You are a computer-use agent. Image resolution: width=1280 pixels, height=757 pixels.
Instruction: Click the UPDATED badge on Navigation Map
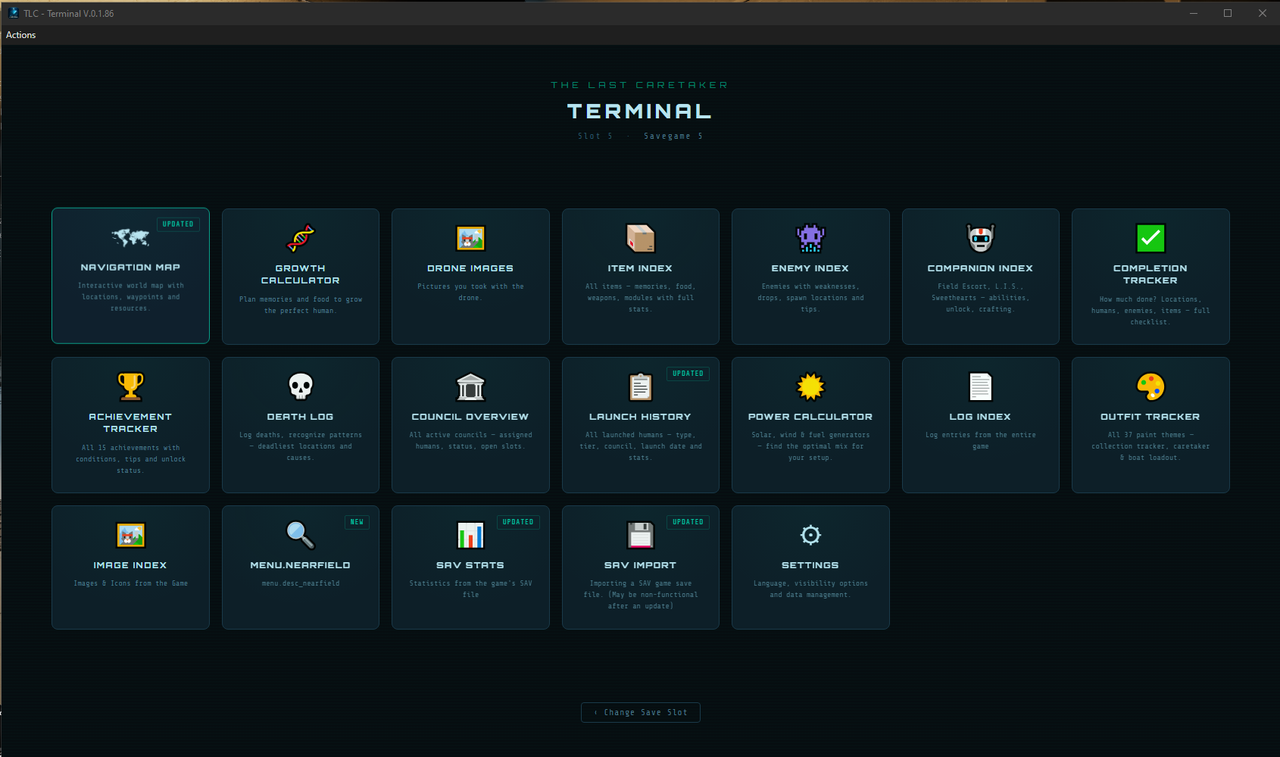coord(178,224)
